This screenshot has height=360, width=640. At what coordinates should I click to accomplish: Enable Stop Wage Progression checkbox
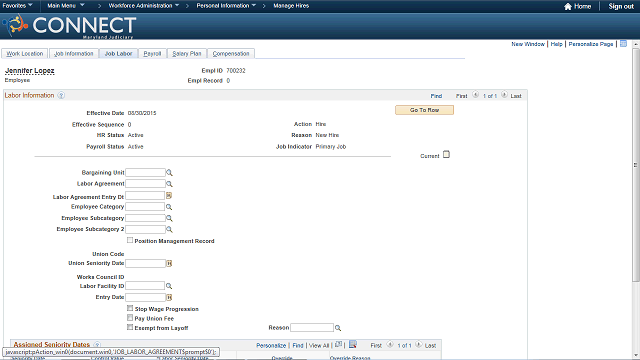(x=130, y=308)
